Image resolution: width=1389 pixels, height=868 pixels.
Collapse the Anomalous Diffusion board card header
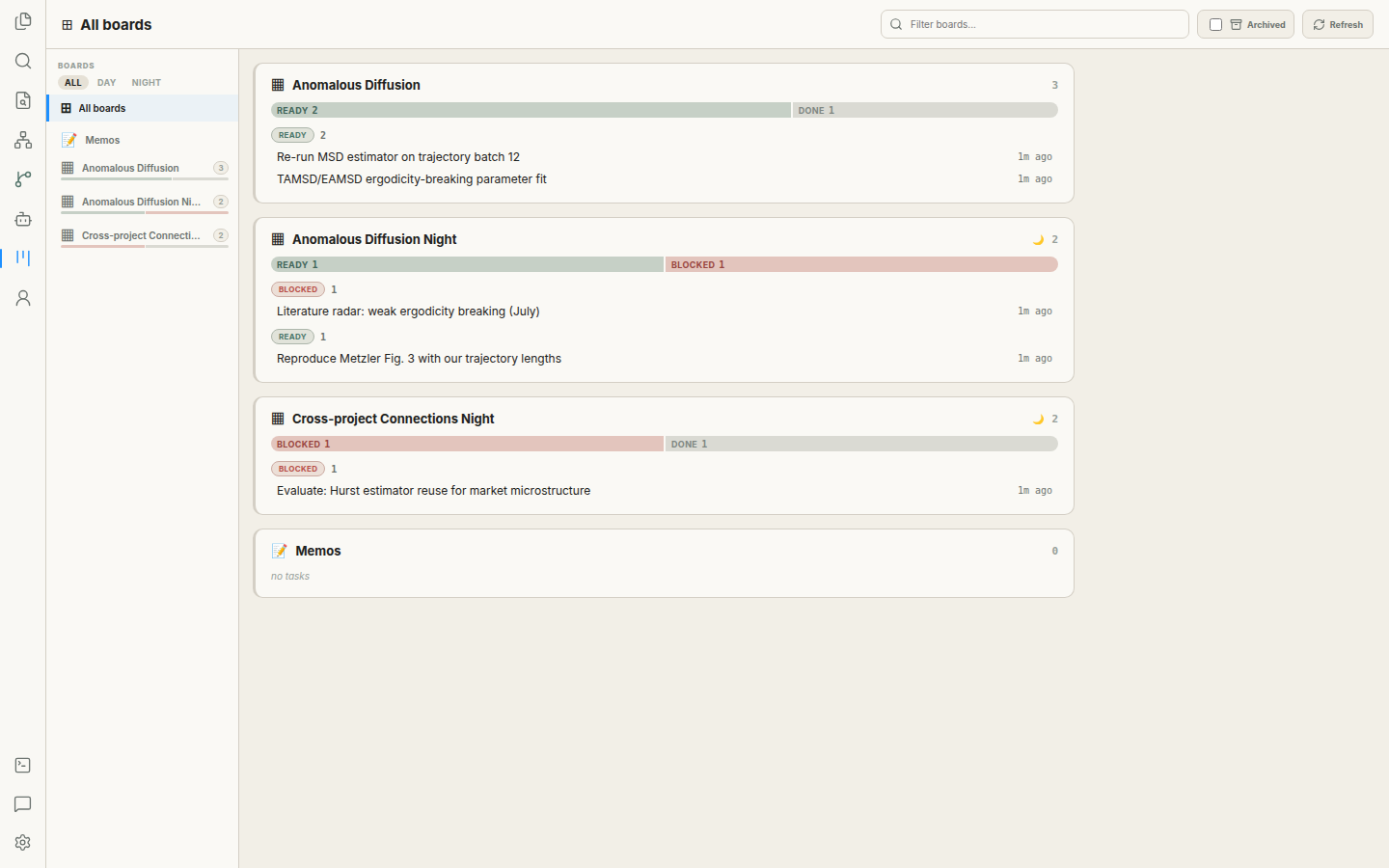664,85
